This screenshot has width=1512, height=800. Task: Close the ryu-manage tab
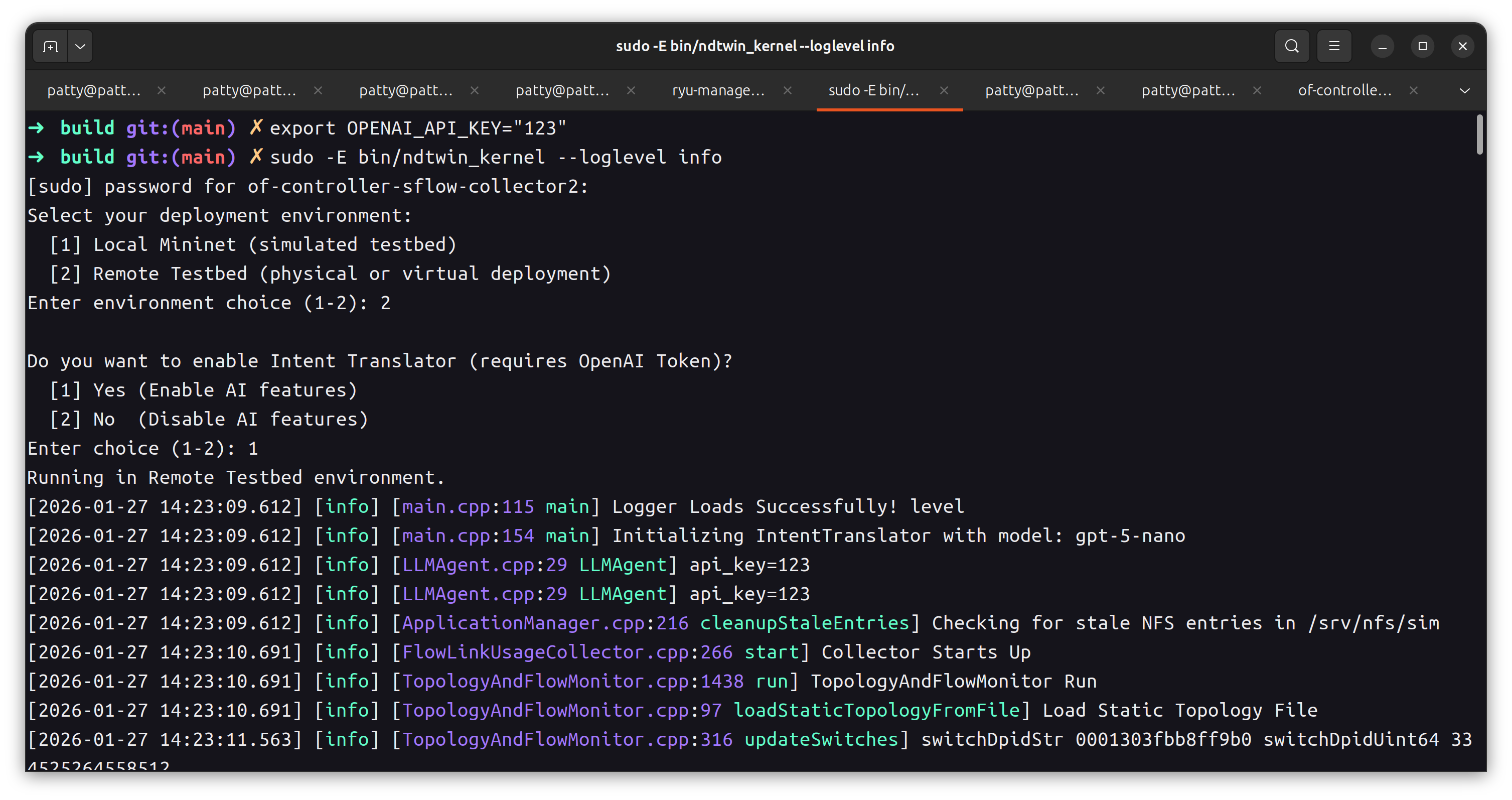point(788,90)
